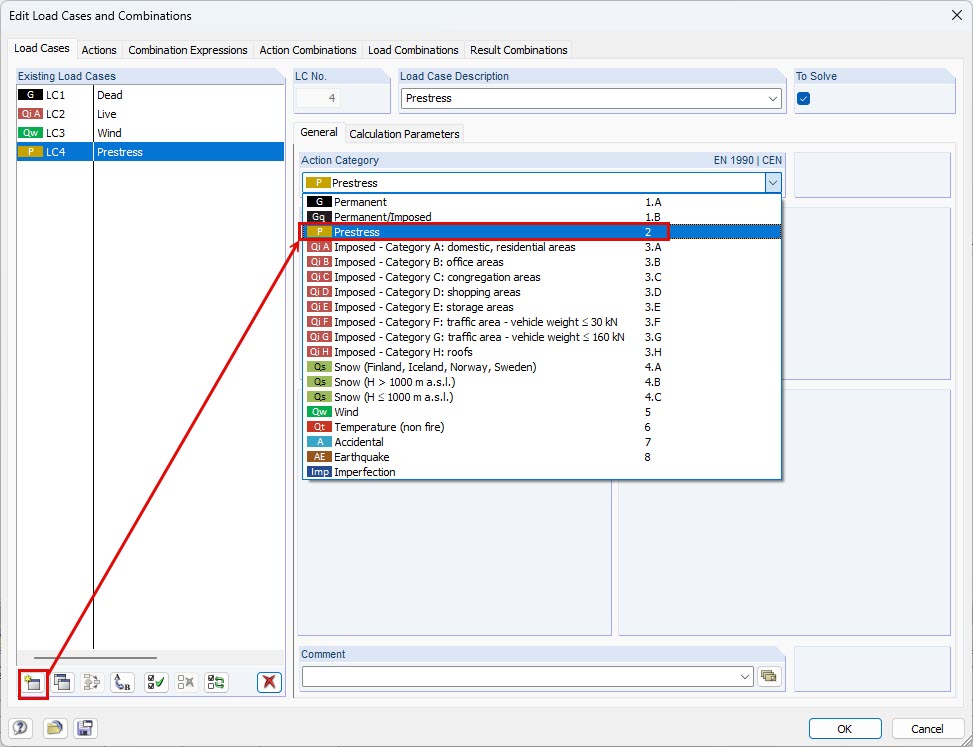Choose Imposed - Category F traffic area ≤ 30 kN
Screen dimensions: 973x747
pyautogui.click(x=542, y=322)
